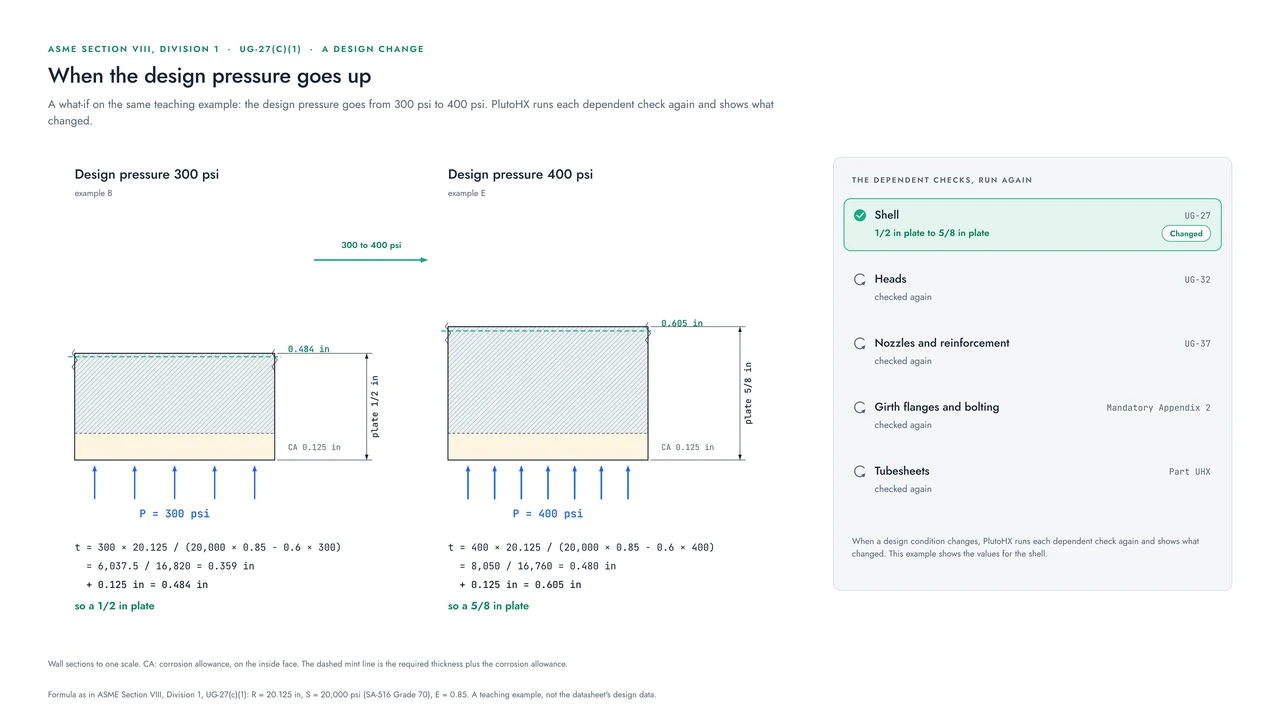Click the '300 to 400 psi' arrow label
The width and height of the screenshot is (1280, 720).
[371, 245]
